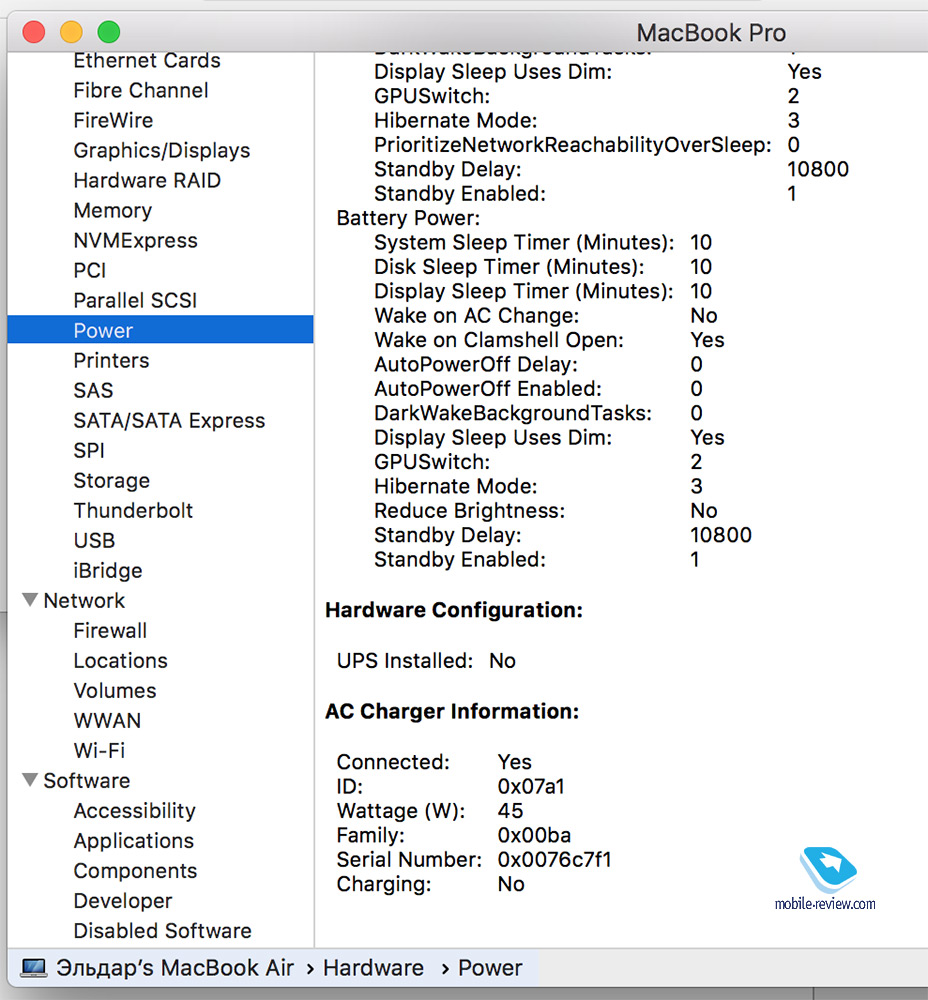Click Hardware in the path bar
The image size is (928, 1000).
(x=373, y=967)
